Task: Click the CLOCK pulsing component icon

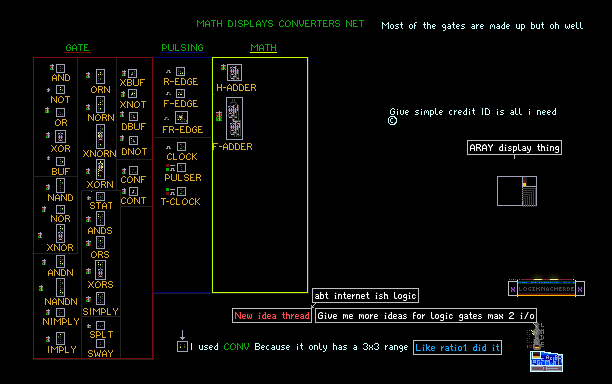Action: click(x=181, y=146)
